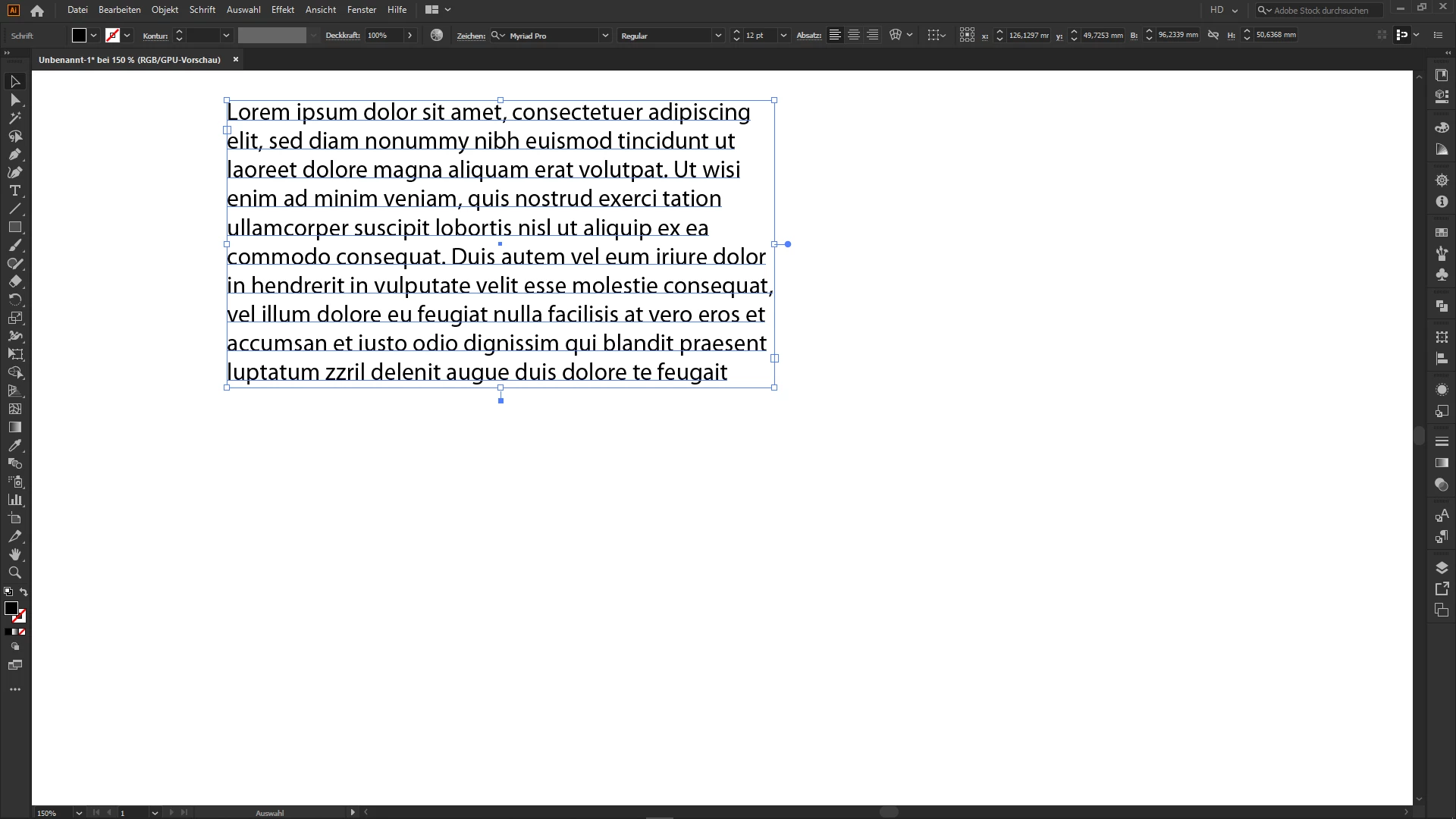This screenshot has width=1456, height=819.
Task: Select the Eraser tool
Action: point(14,281)
